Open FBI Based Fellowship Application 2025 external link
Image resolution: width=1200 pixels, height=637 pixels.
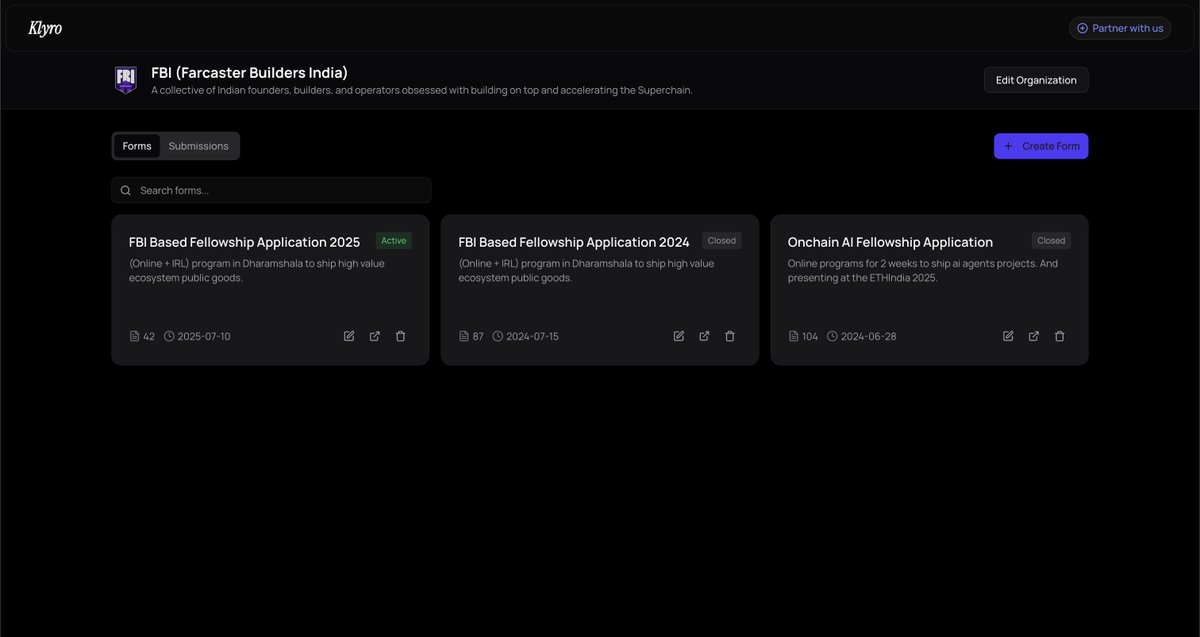tap(375, 336)
